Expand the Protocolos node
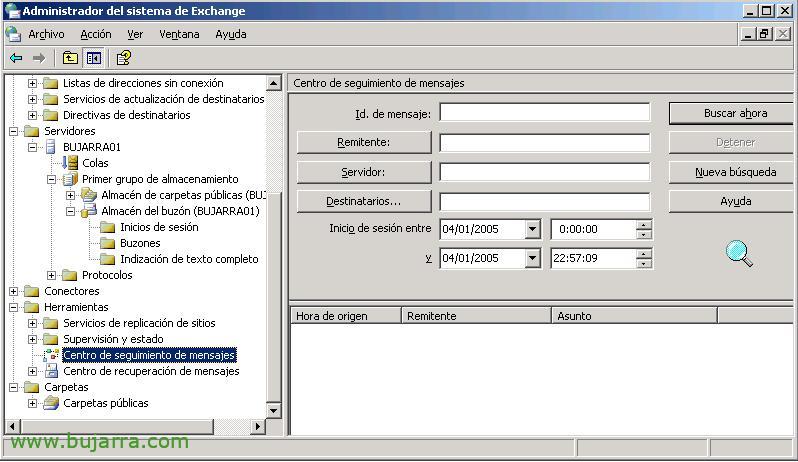This screenshot has width=798, height=462. click(51, 275)
